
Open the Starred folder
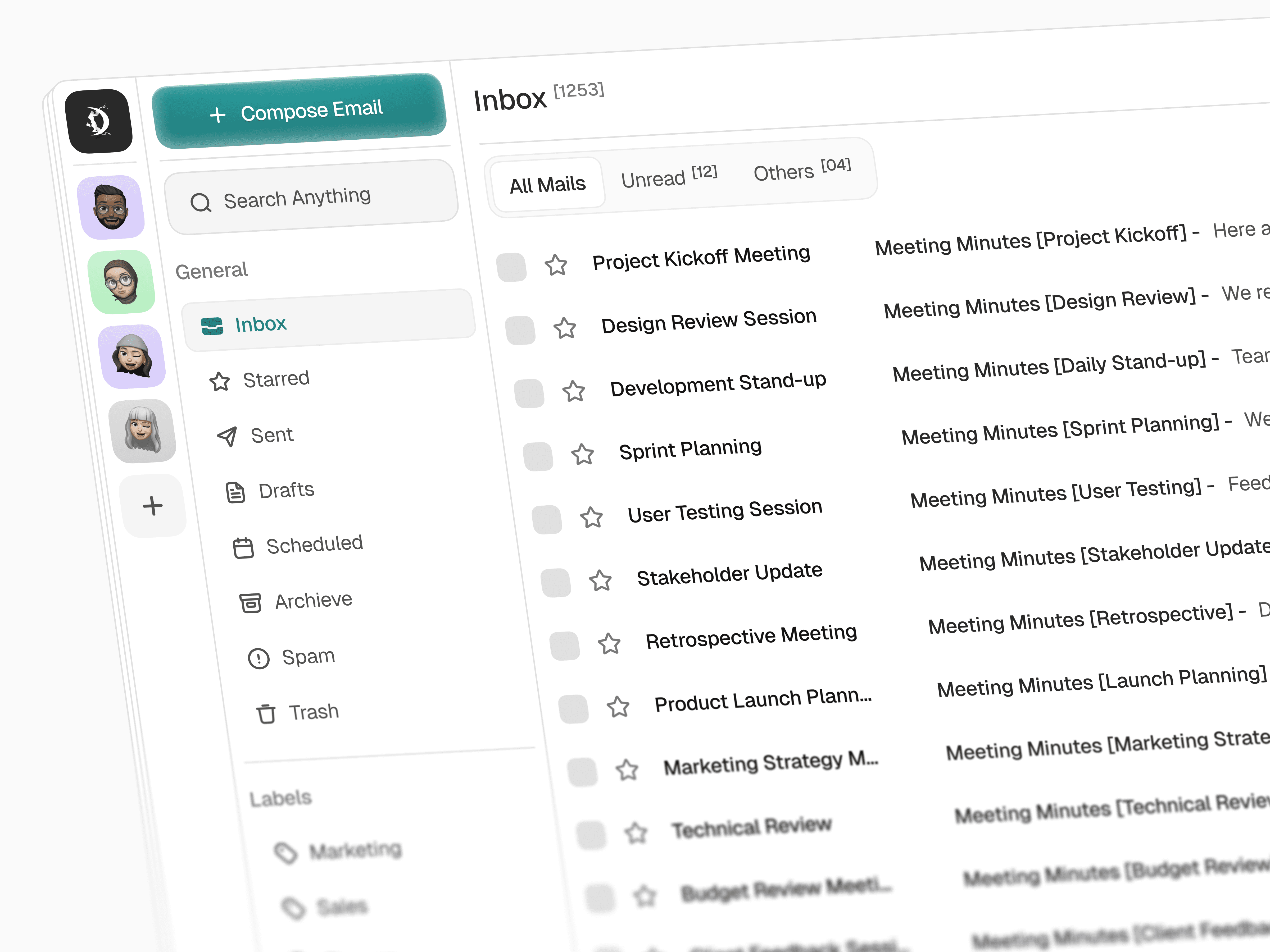tap(276, 379)
